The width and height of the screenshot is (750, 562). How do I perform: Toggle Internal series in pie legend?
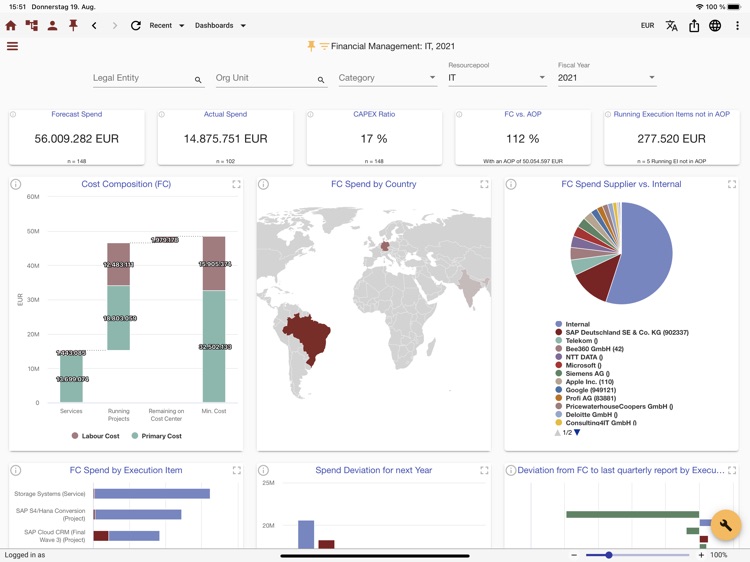[x=573, y=324]
